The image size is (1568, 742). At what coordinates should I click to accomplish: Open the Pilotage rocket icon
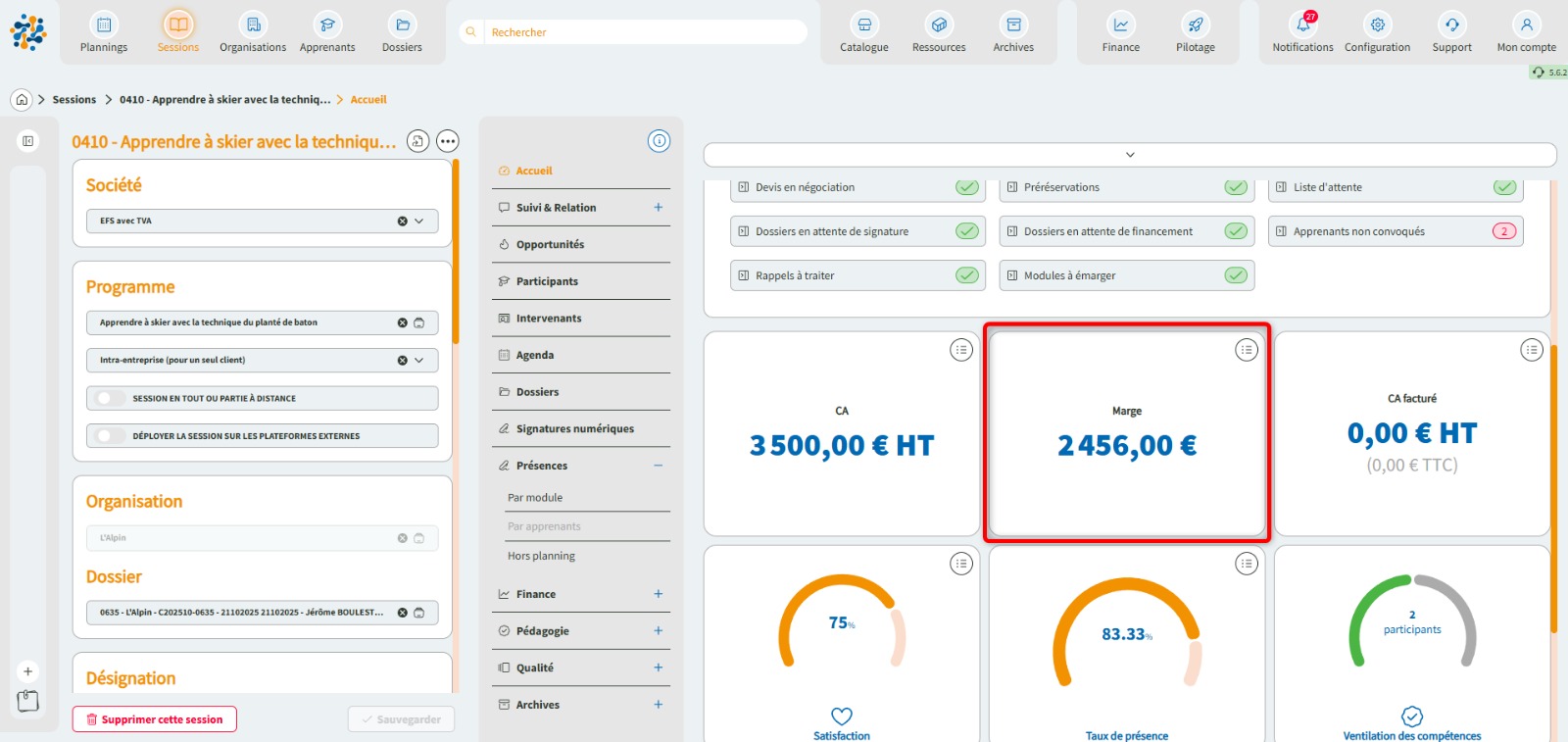click(1195, 25)
